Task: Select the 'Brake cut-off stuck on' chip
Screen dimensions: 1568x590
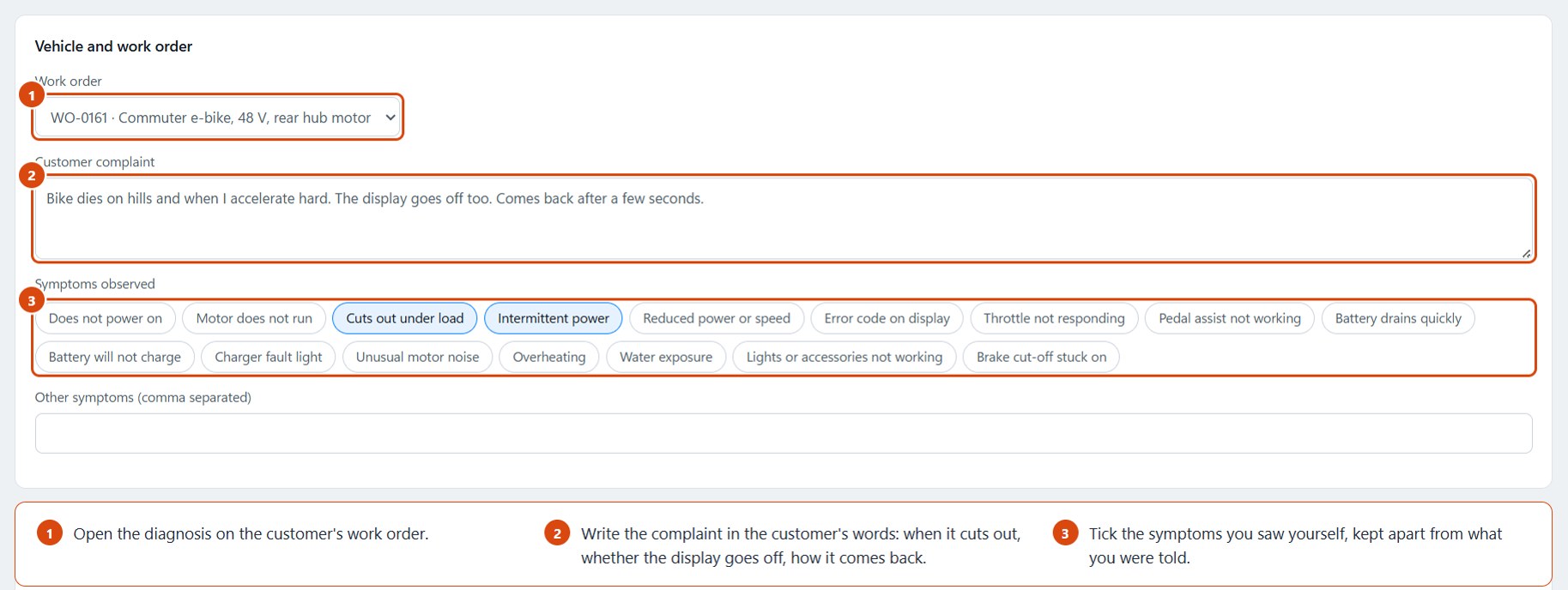Action: pos(1042,357)
